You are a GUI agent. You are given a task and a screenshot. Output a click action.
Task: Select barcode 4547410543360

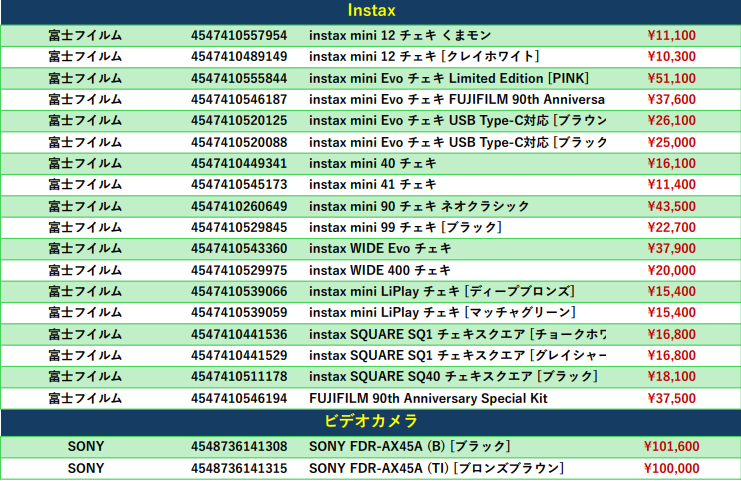pos(239,249)
